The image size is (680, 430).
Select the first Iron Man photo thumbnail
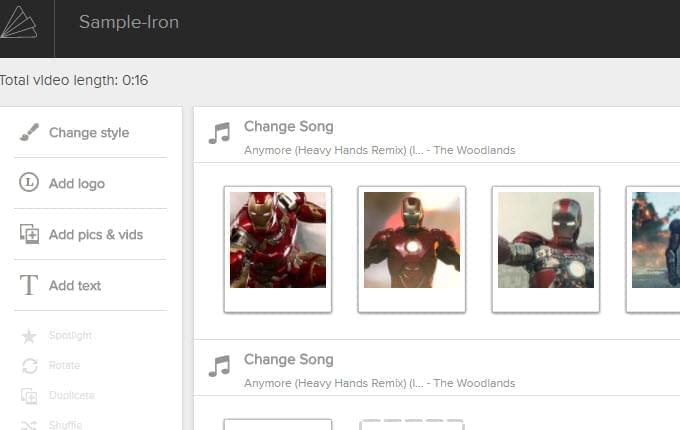pos(277,240)
